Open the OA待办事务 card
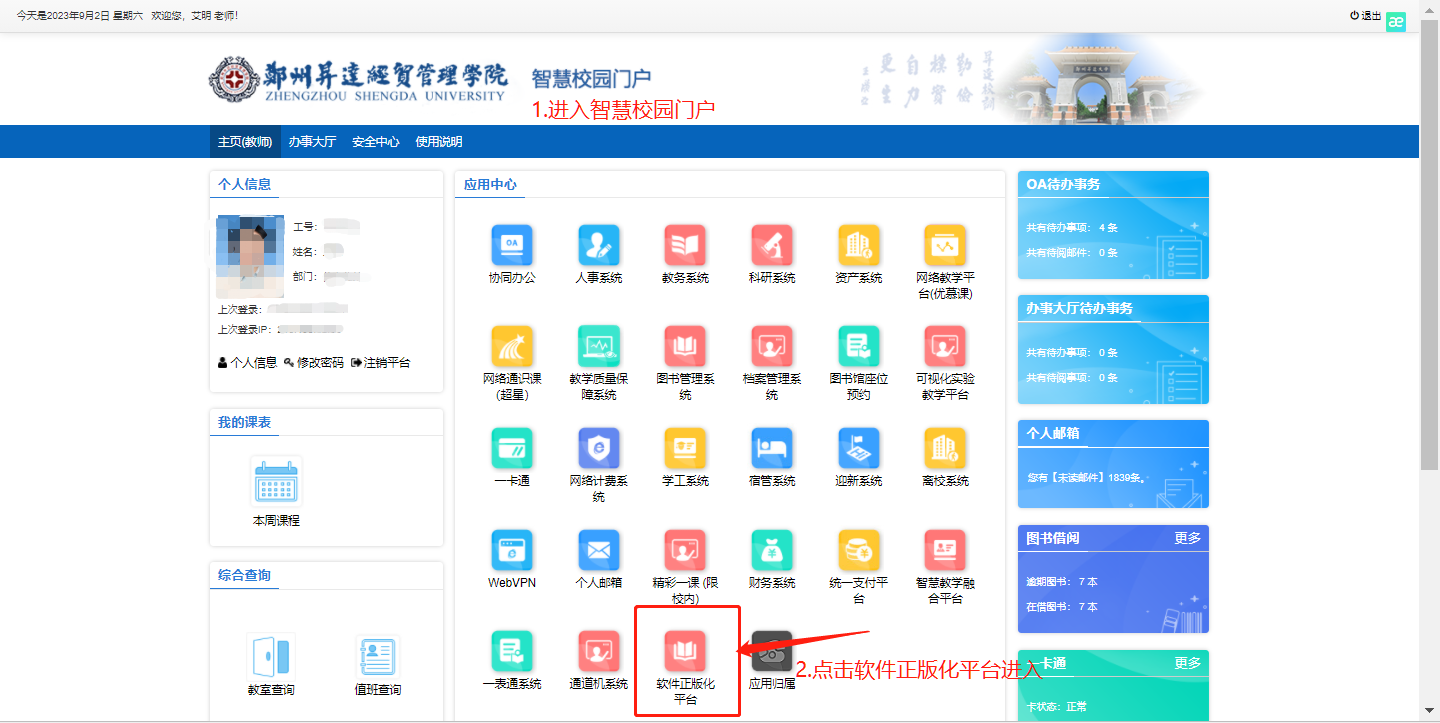 click(x=1113, y=225)
